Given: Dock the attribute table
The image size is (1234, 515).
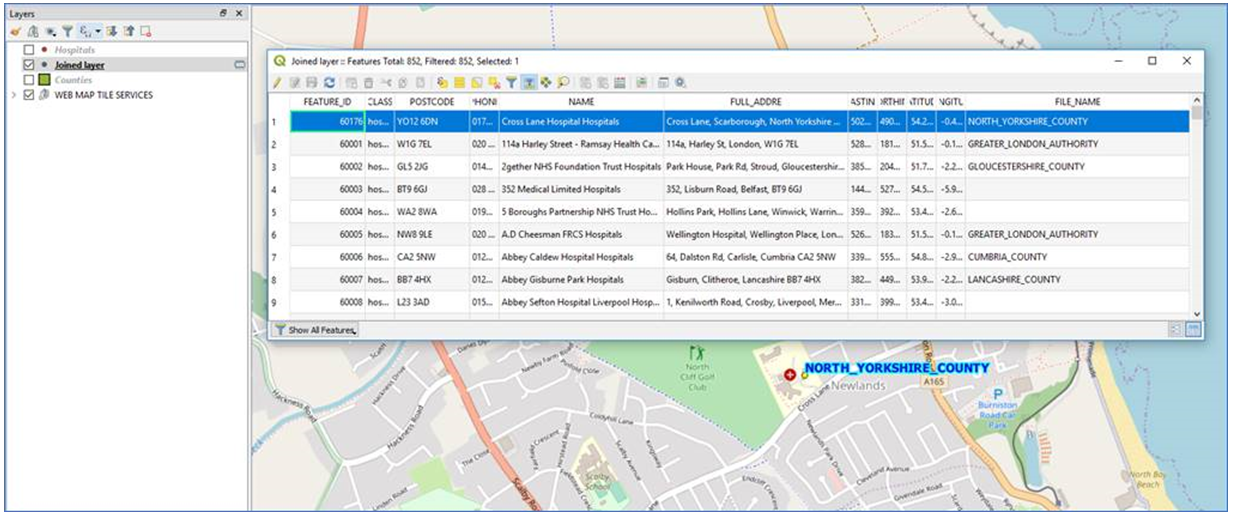Looking at the screenshot, I should 663,82.
